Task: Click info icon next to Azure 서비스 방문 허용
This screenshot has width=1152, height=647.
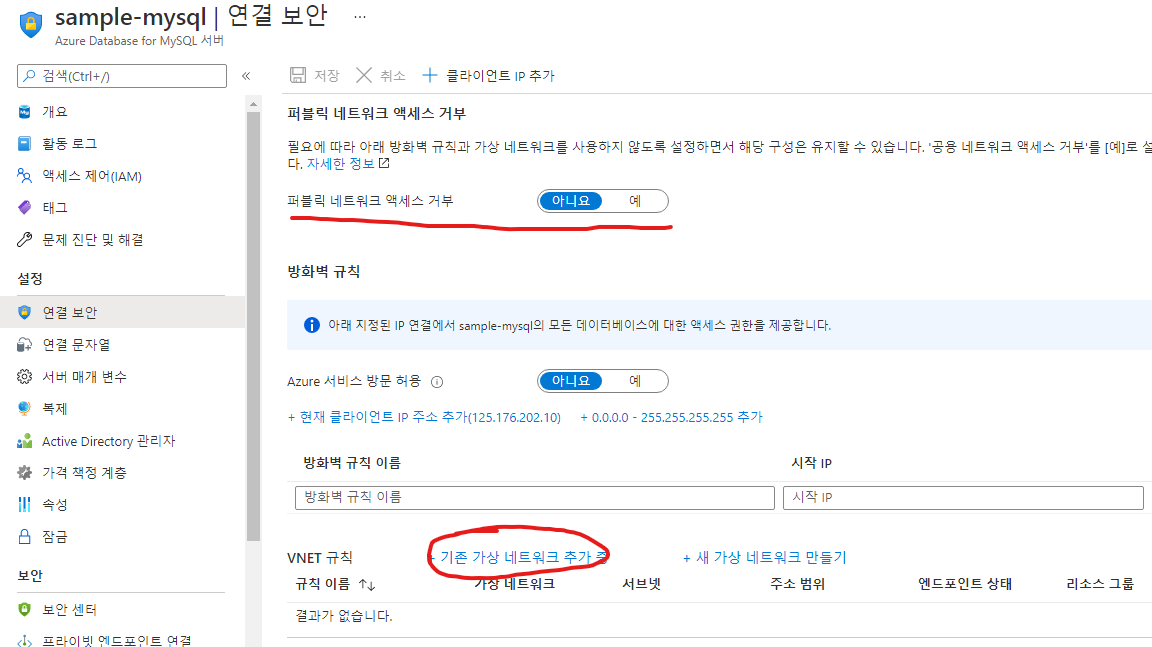Action: click(437, 382)
